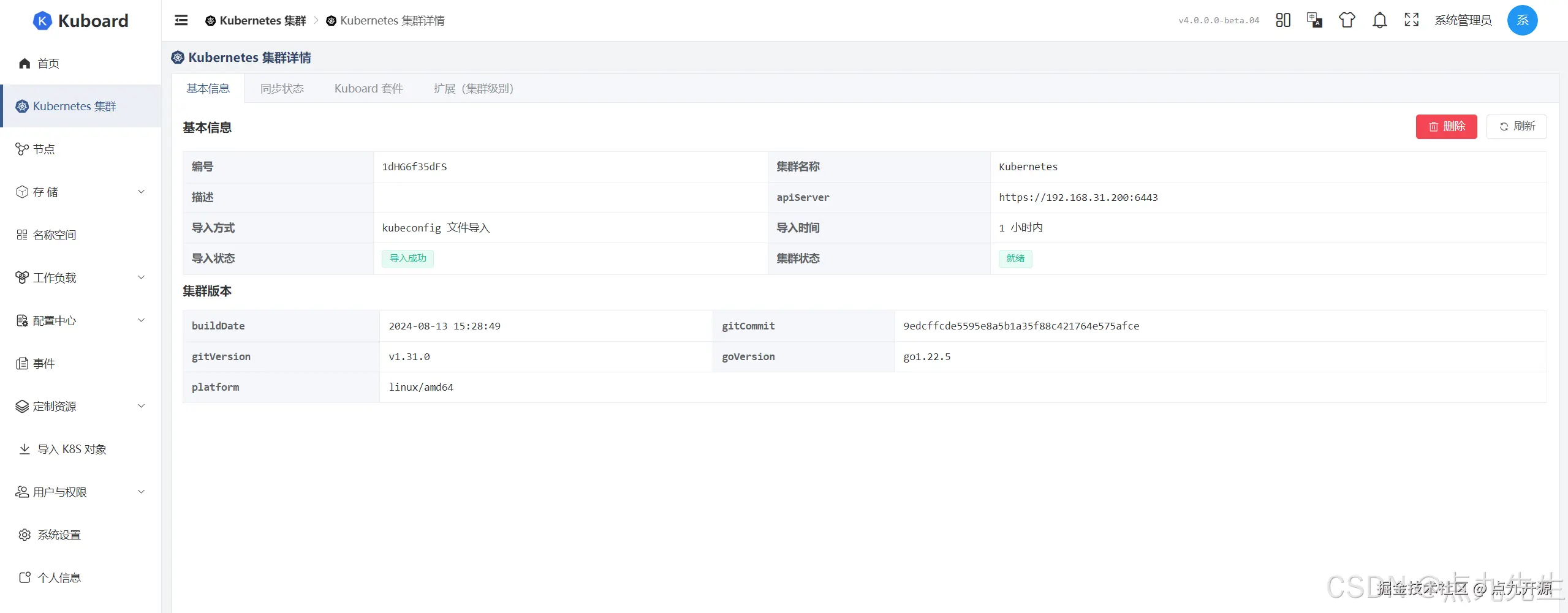This screenshot has height=613, width=1568.
Task: Expand the 定制资源 submenu arrow
Action: (x=142, y=406)
